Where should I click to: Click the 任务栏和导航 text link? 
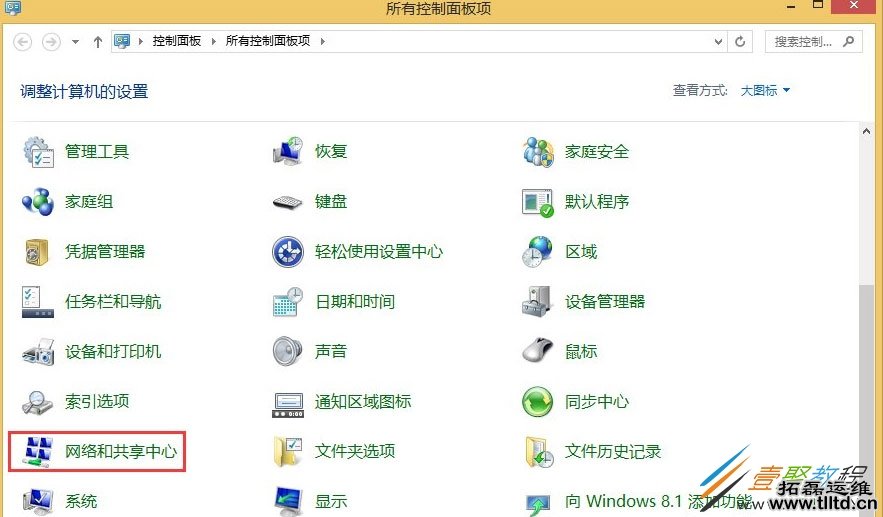coord(113,302)
